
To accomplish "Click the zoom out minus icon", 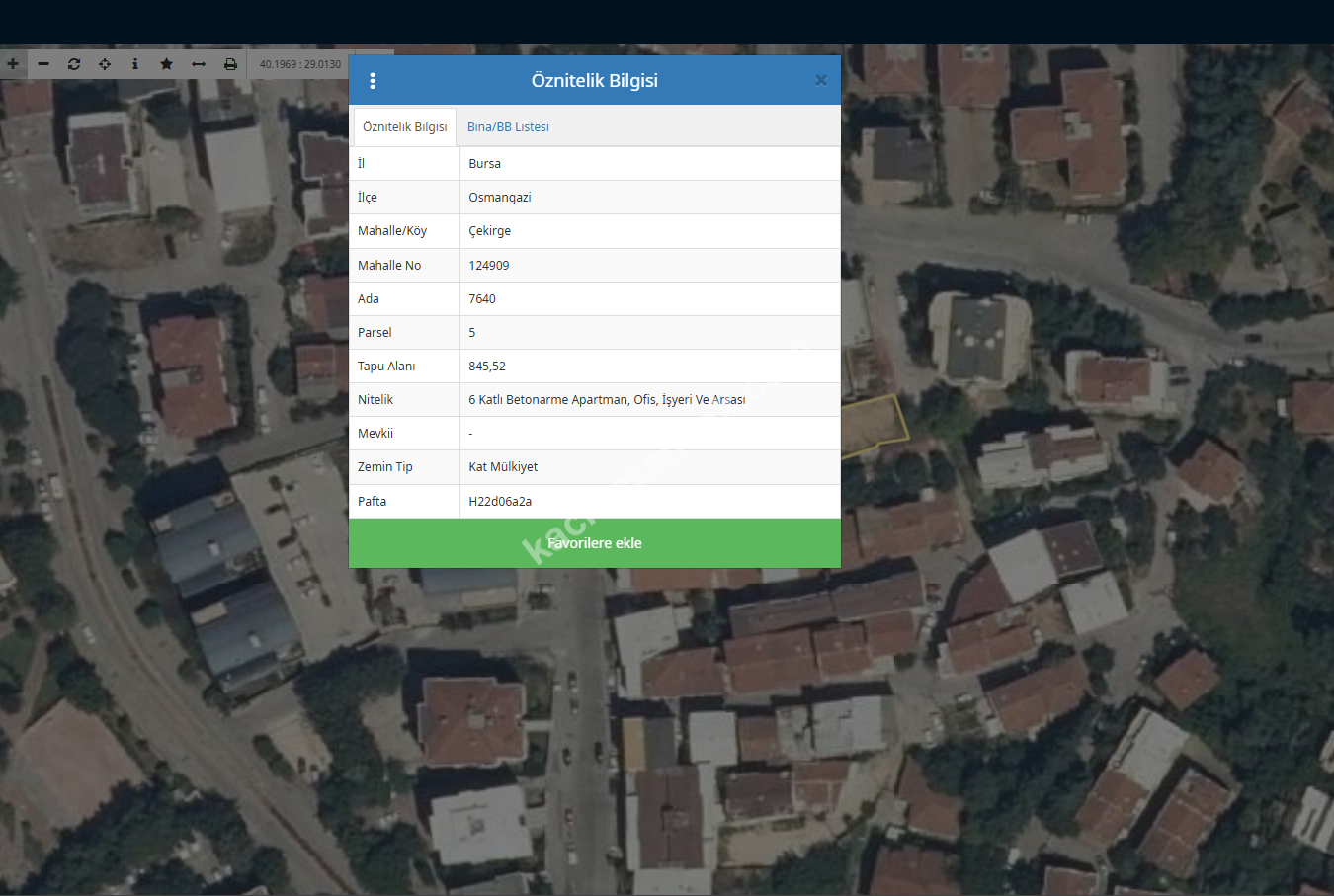I will point(43,64).
